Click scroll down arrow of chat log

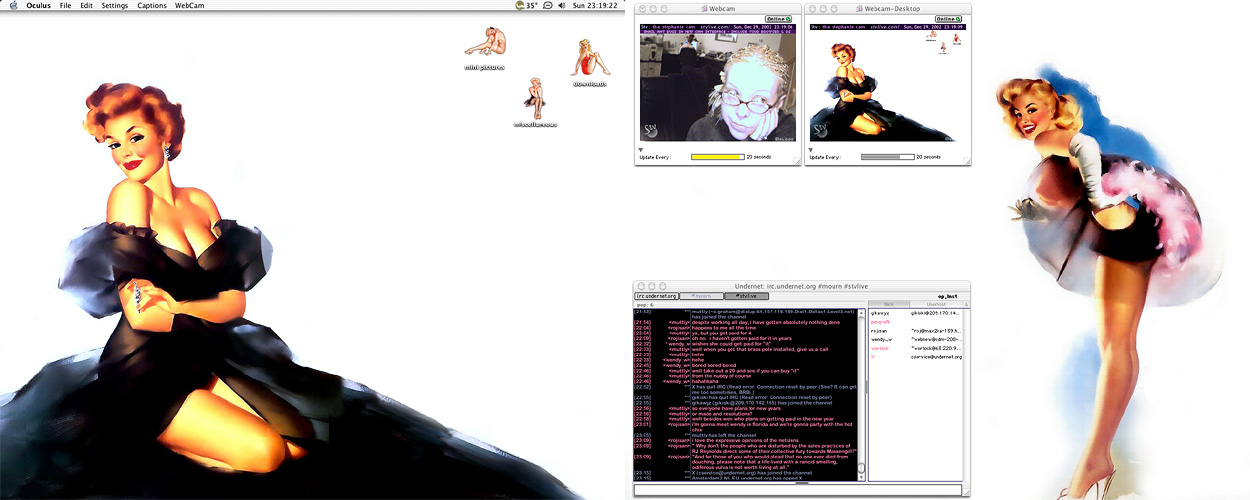(861, 477)
